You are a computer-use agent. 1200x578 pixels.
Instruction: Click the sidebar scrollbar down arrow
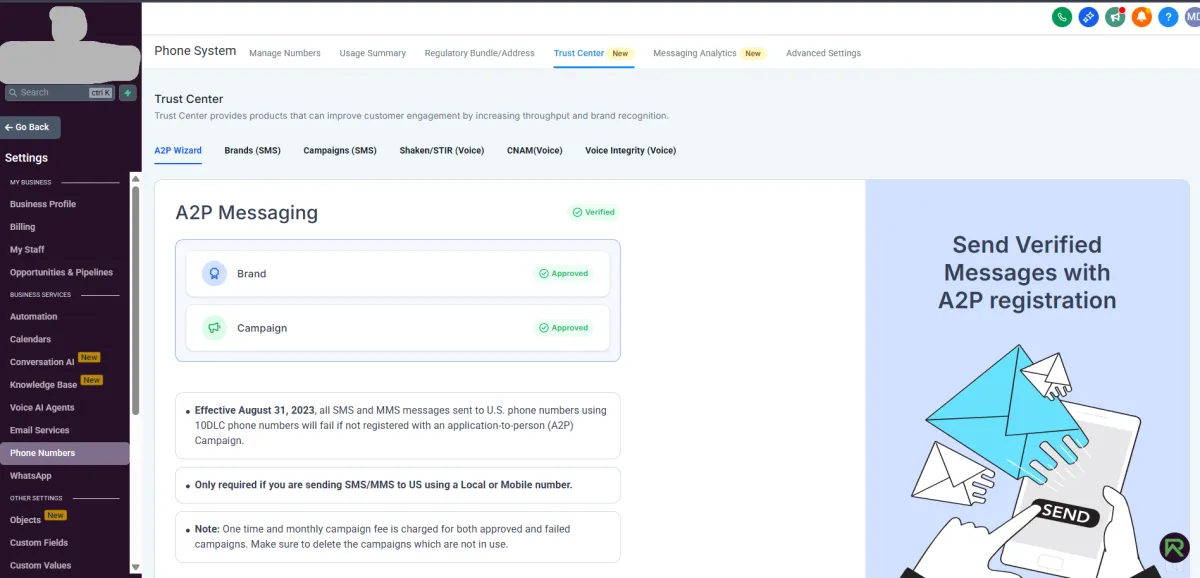[136, 567]
